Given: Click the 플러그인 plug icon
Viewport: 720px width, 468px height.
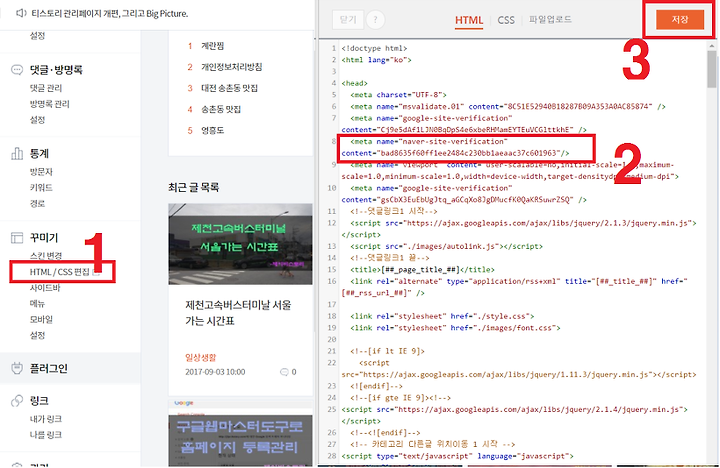Looking at the screenshot, I should point(17,368).
